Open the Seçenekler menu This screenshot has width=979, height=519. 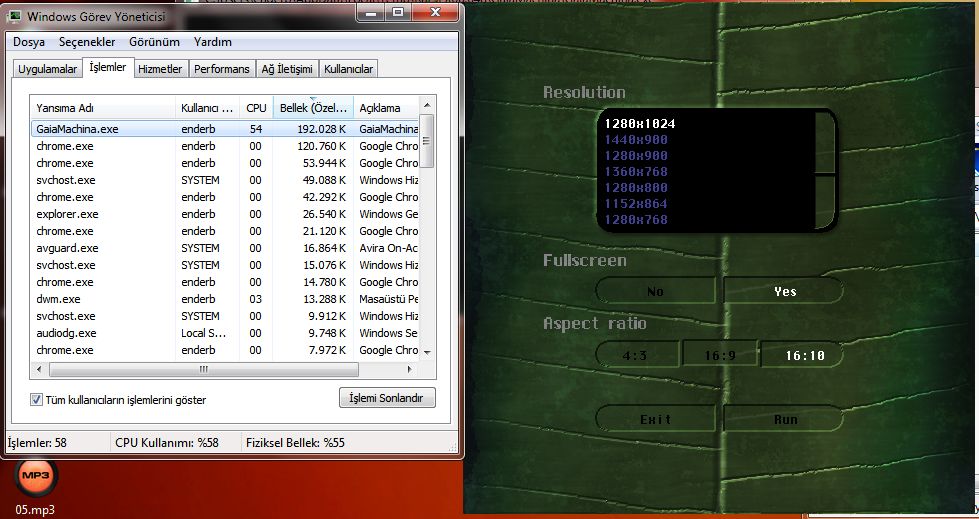click(x=87, y=42)
